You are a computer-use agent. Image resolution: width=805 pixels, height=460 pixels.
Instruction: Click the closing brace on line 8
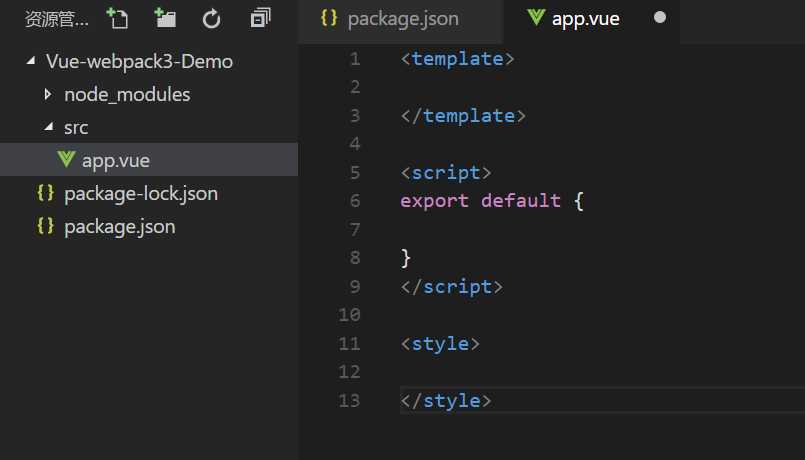click(406, 258)
